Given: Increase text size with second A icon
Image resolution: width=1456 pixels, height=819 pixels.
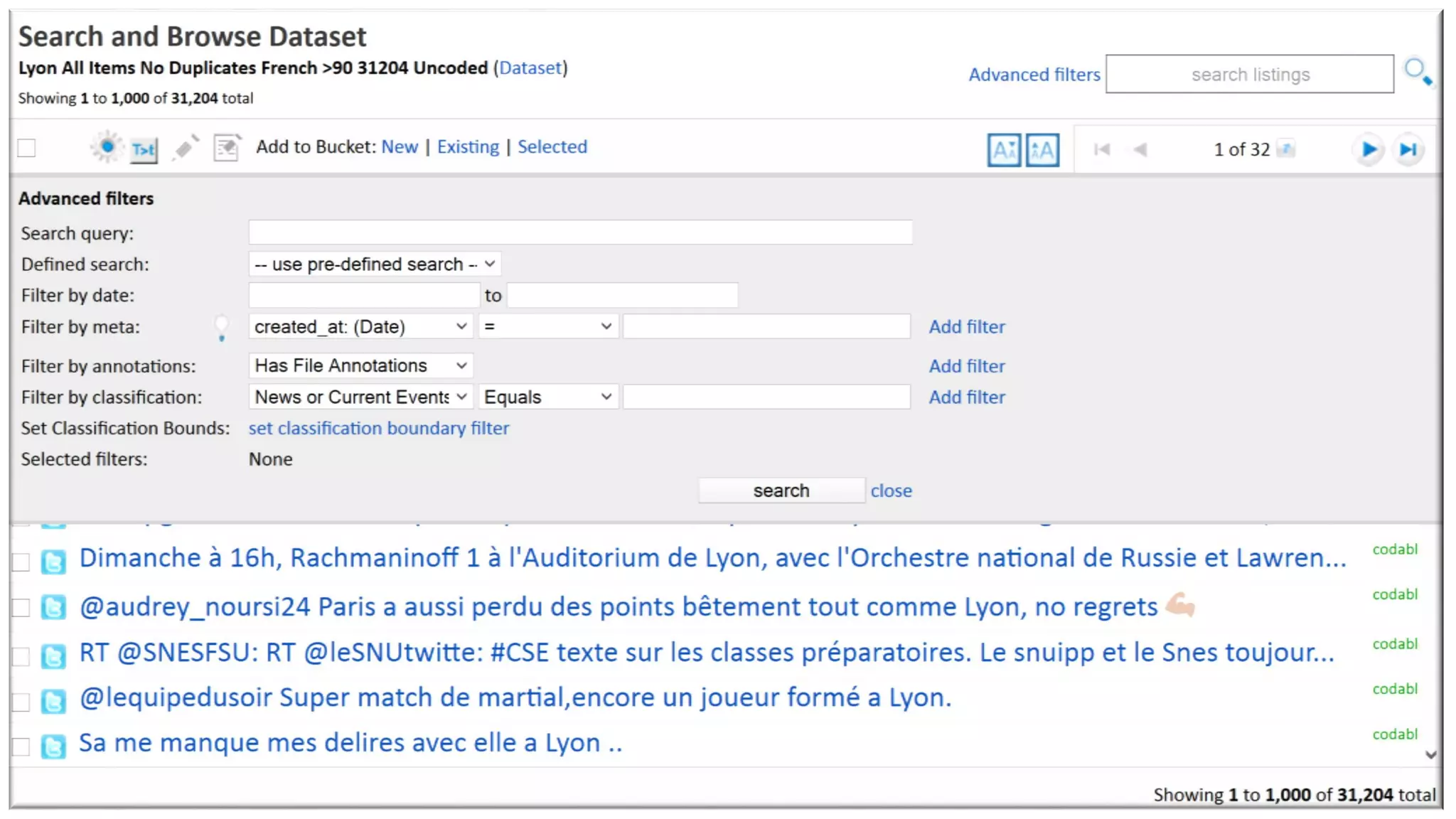Looking at the screenshot, I should pos(1042,150).
